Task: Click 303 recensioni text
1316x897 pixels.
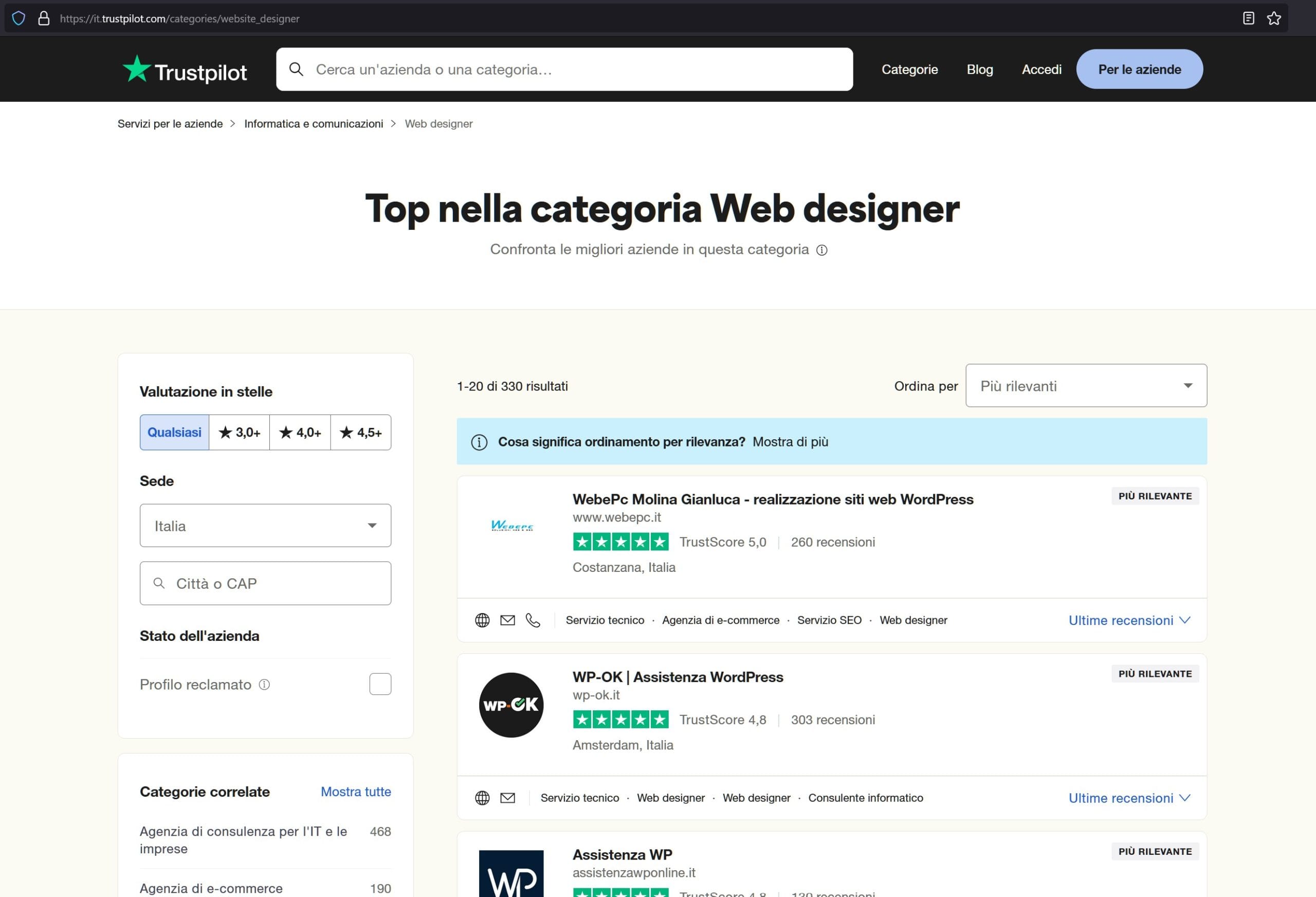Action: 832,720
